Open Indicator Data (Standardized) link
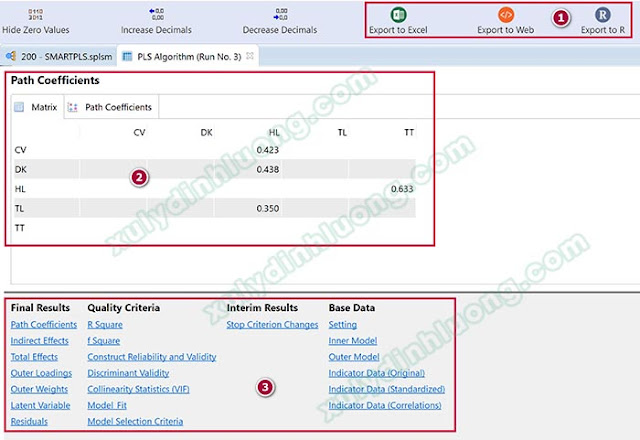 tap(387, 389)
